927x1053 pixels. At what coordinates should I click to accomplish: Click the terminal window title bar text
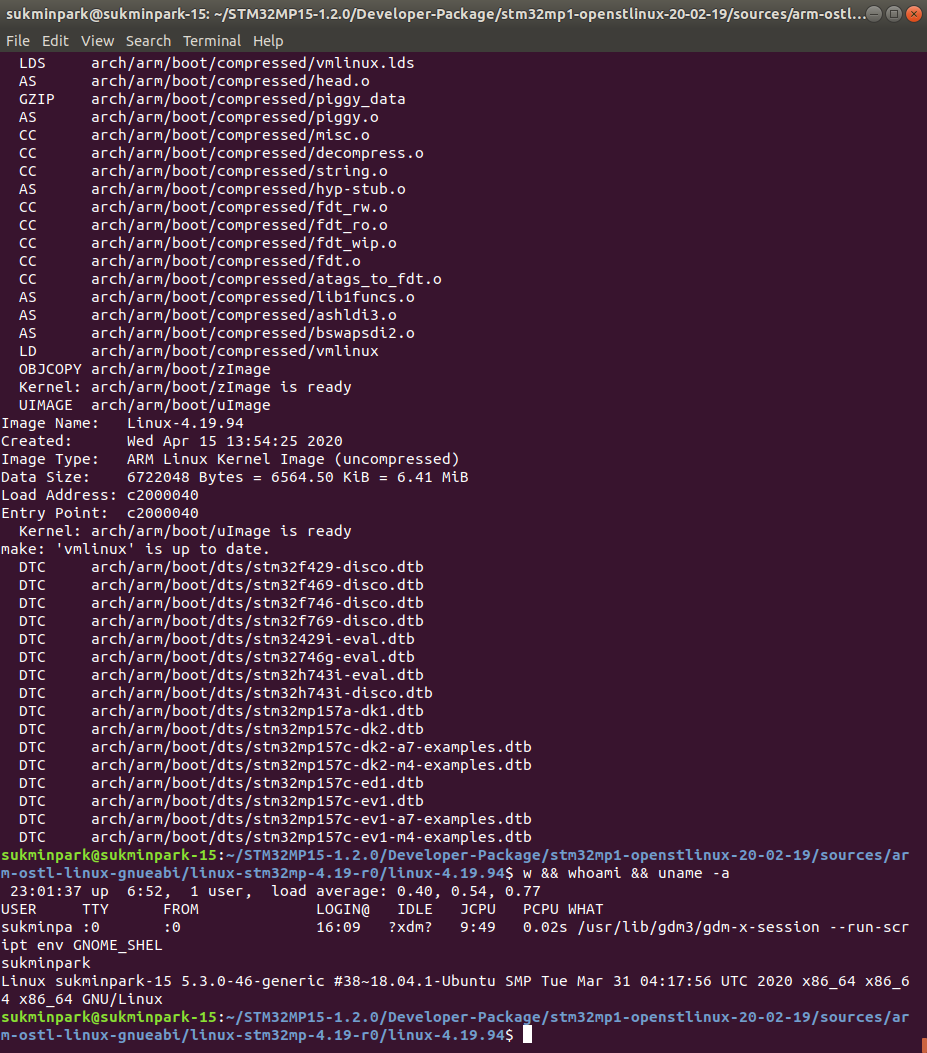point(435,14)
